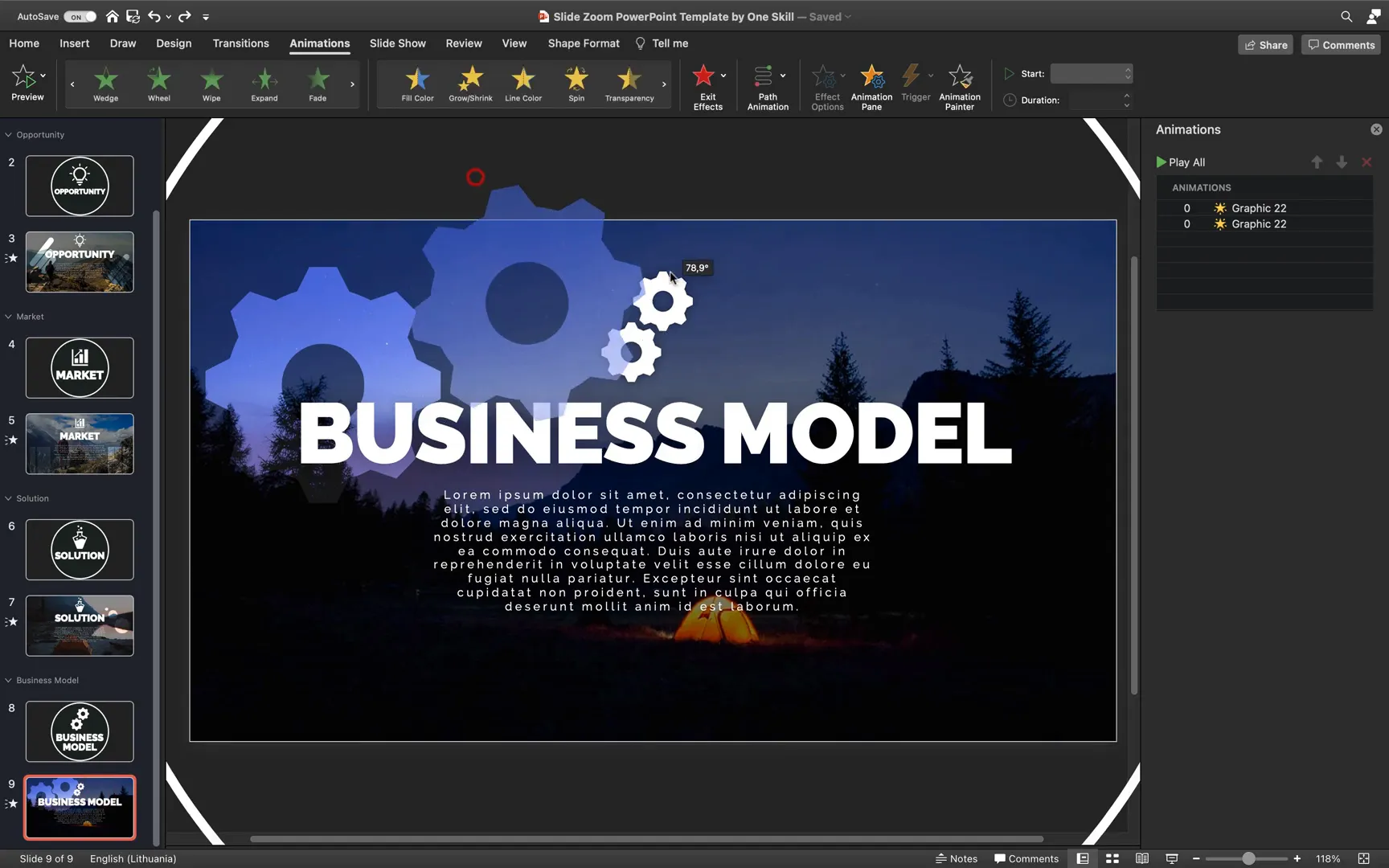The width and height of the screenshot is (1389, 868).
Task: Toggle the Animation Pane
Action: (x=871, y=87)
